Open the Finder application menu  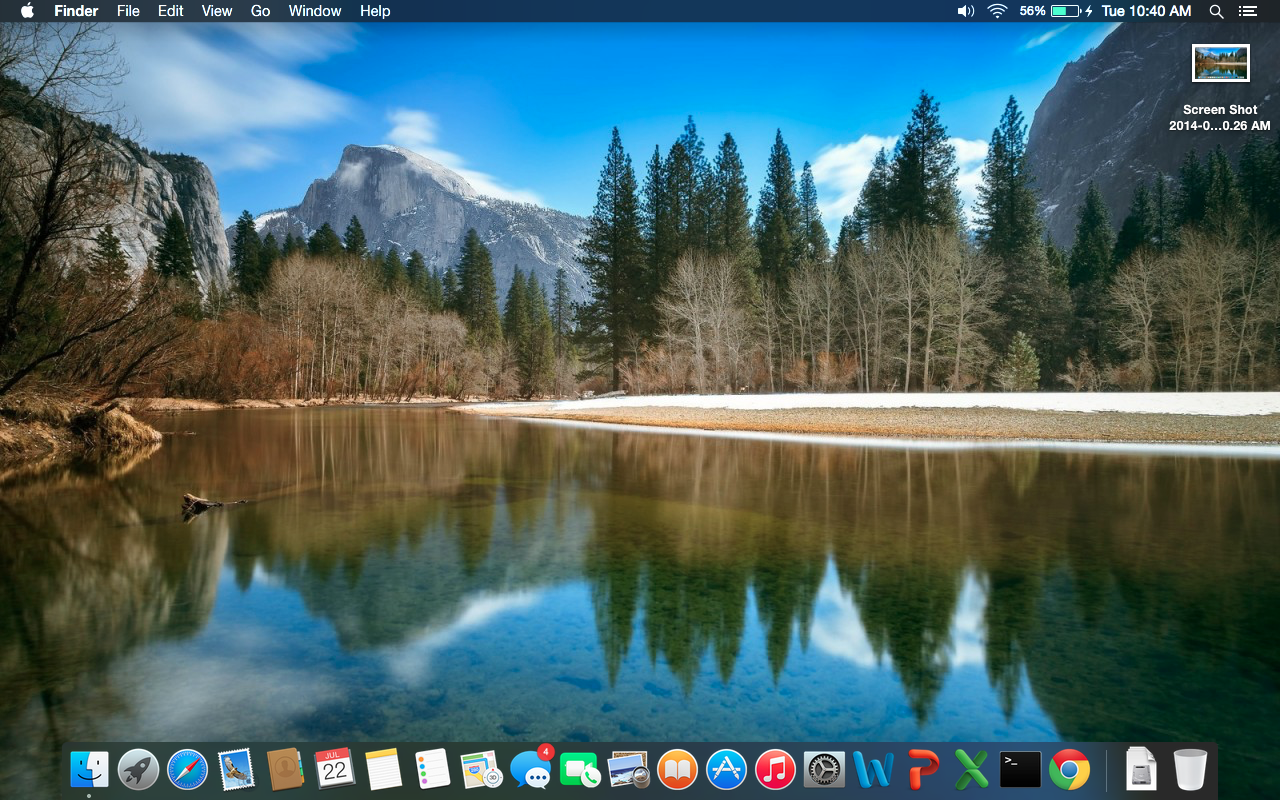pyautogui.click(x=76, y=11)
